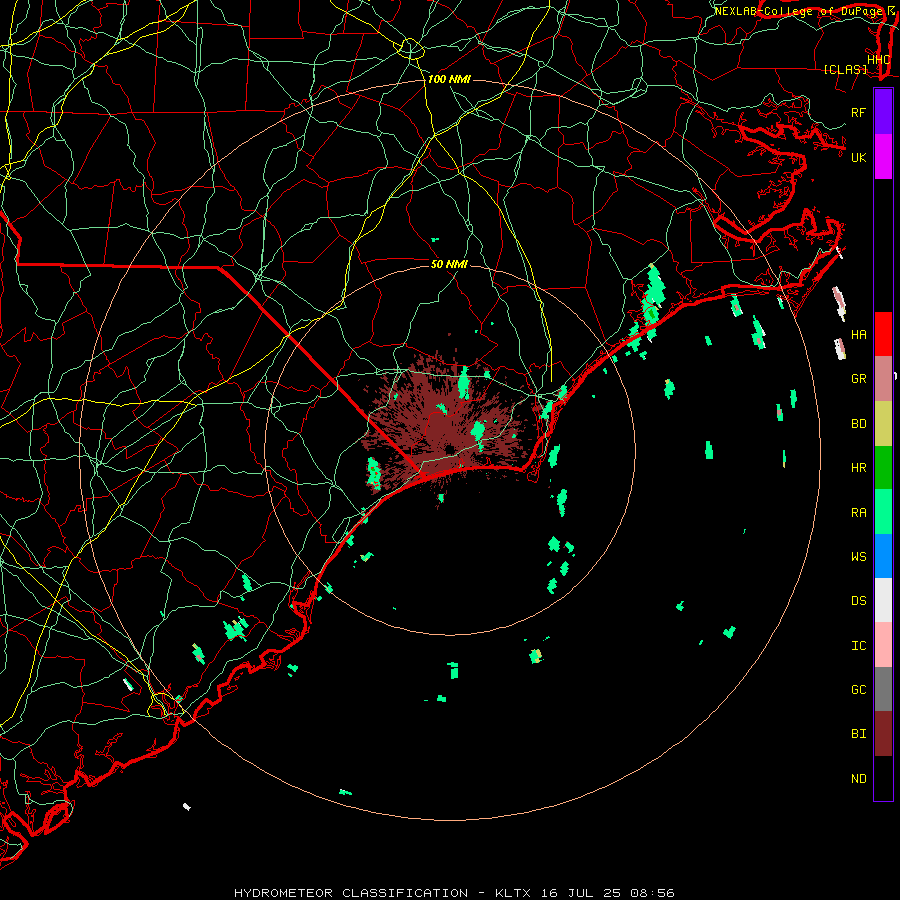Click the 'RA' legend label
The height and width of the screenshot is (900, 900).
tap(858, 513)
